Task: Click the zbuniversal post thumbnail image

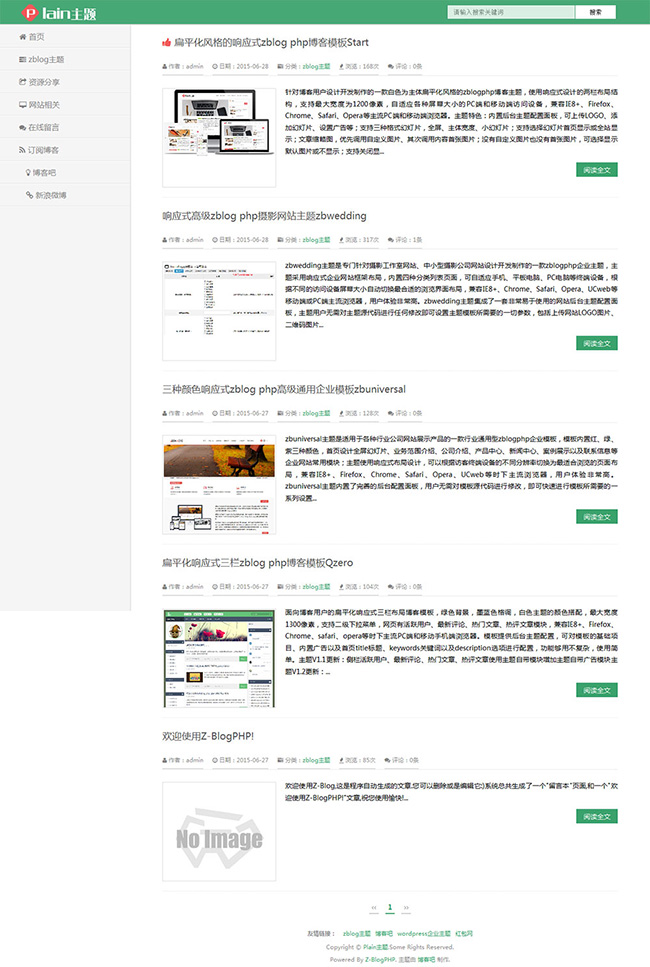Action: point(219,484)
